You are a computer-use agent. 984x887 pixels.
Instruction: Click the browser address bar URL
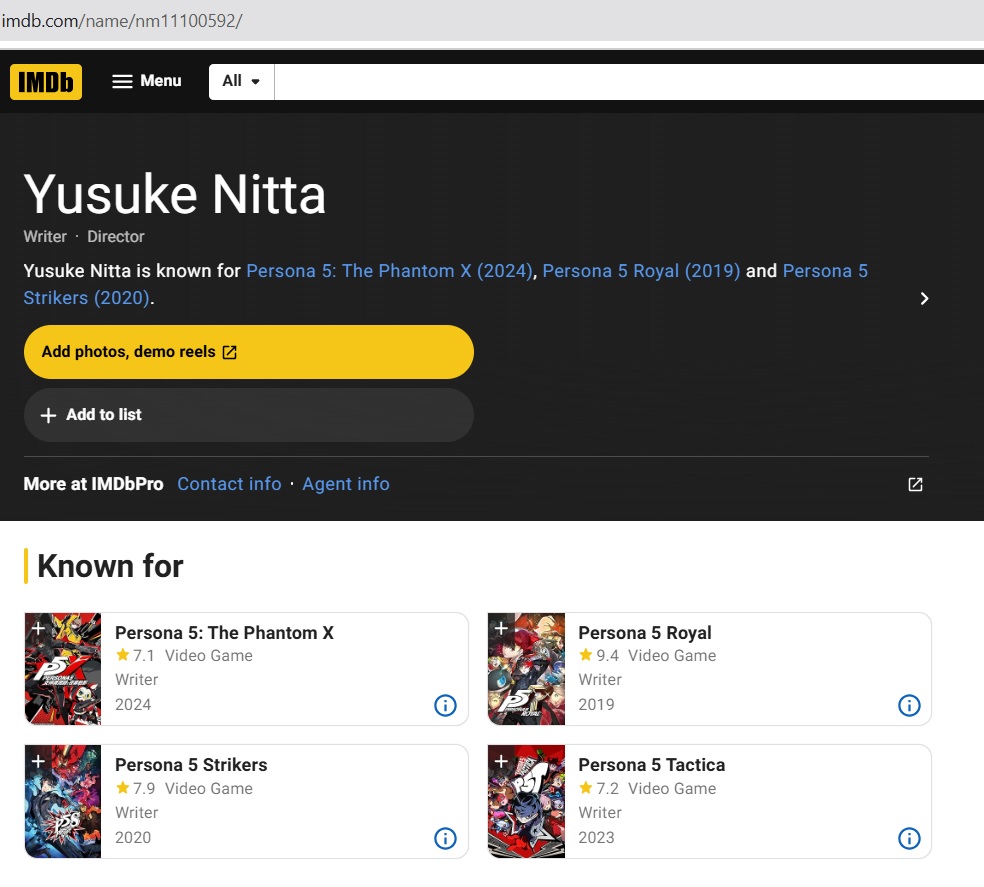click(x=122, y=21)
